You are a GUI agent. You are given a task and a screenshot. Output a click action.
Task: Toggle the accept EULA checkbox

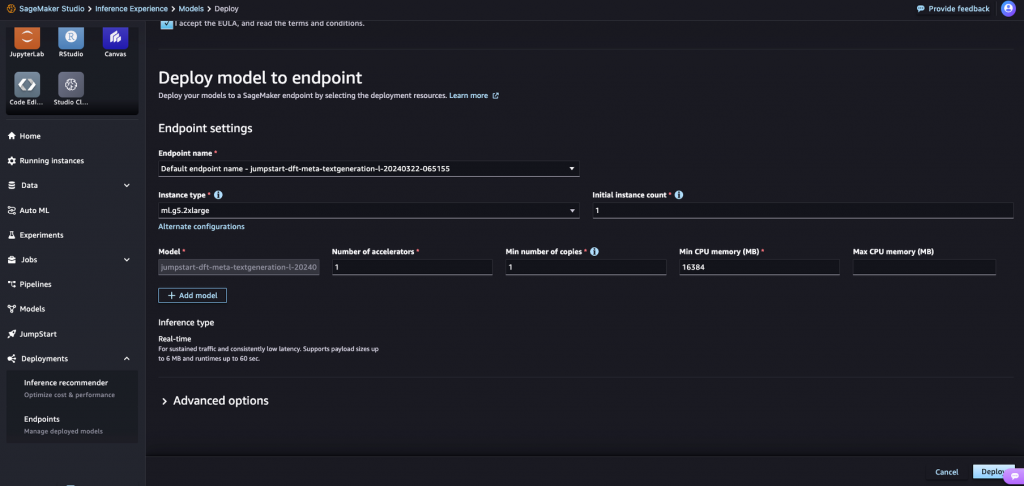point(167,24)
